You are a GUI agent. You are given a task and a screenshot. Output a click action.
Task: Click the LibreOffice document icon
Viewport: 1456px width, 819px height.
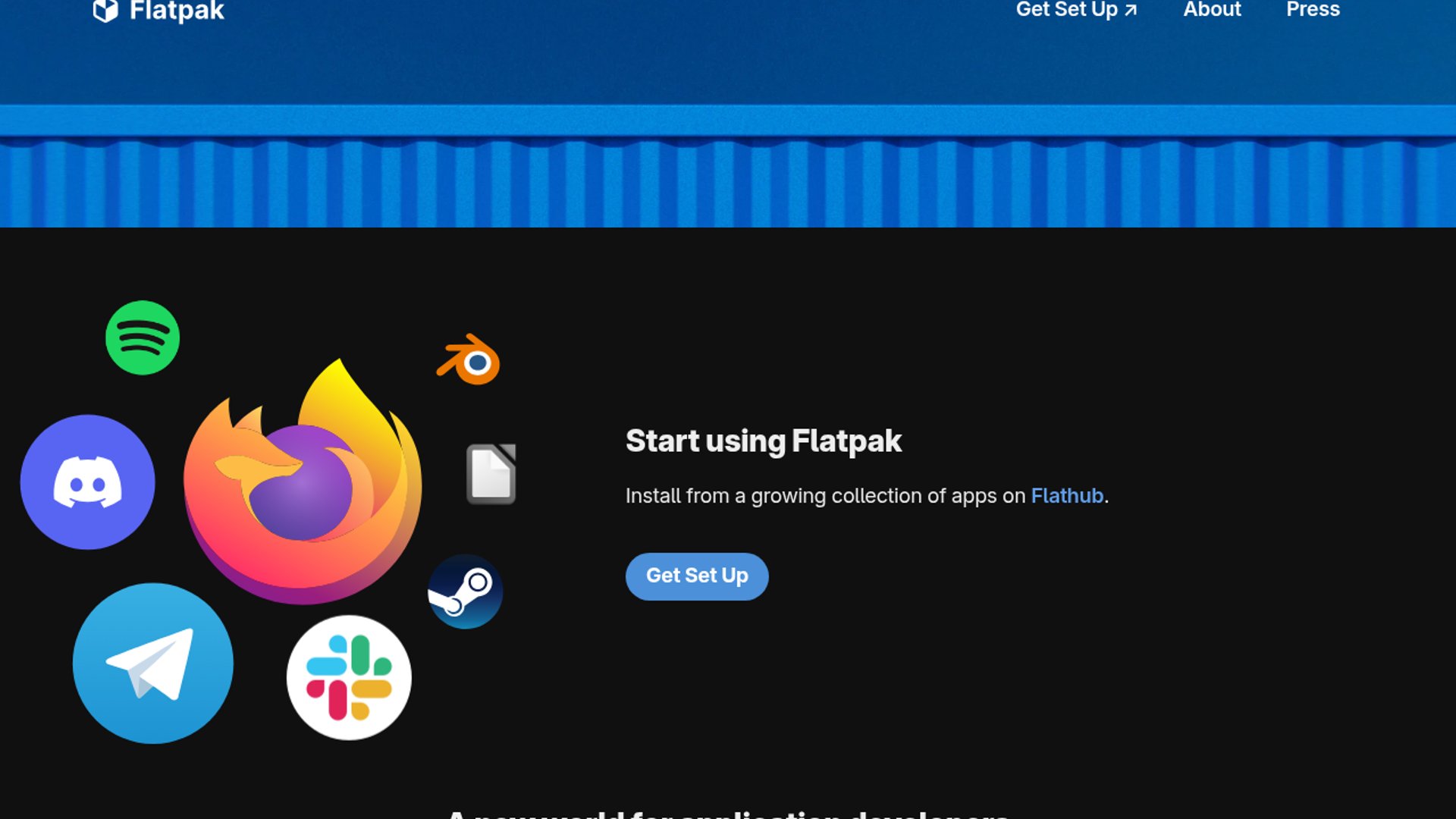[491, 474]
